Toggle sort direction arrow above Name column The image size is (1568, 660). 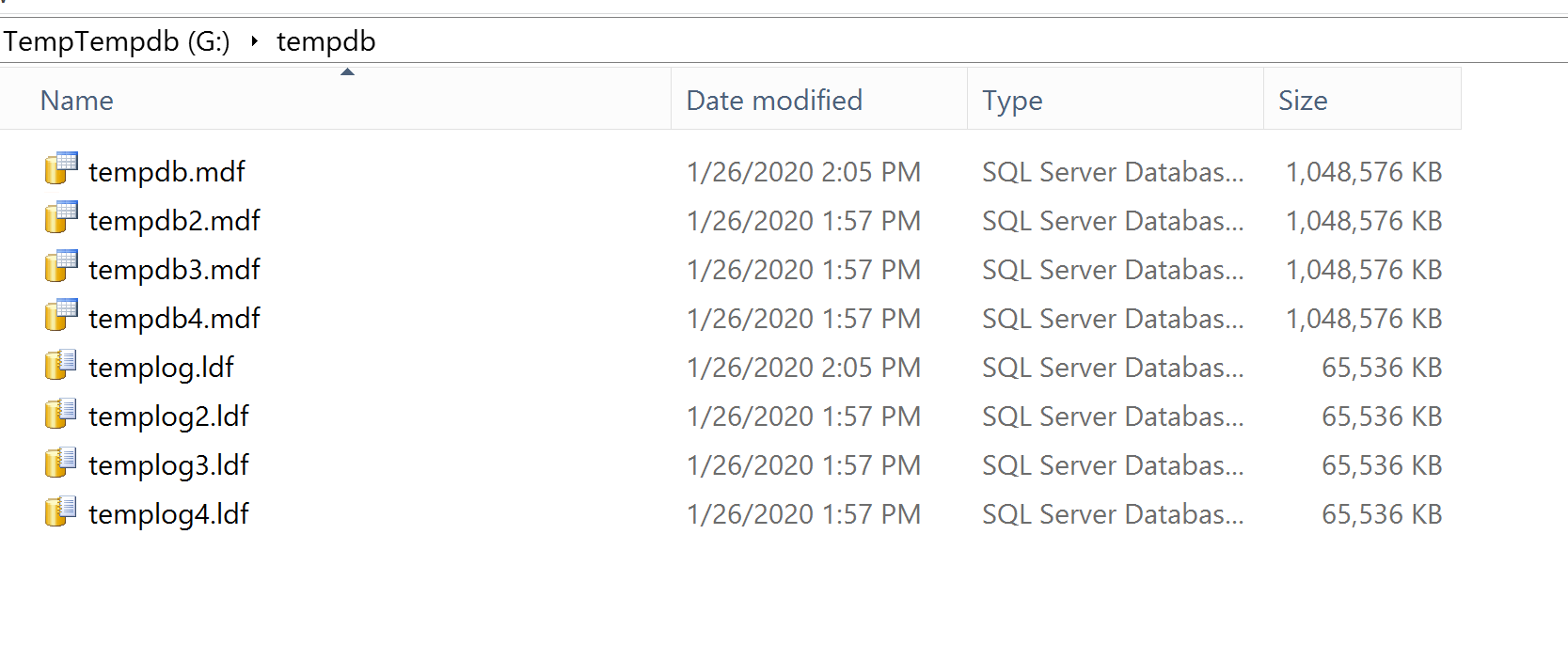point(347,72)
